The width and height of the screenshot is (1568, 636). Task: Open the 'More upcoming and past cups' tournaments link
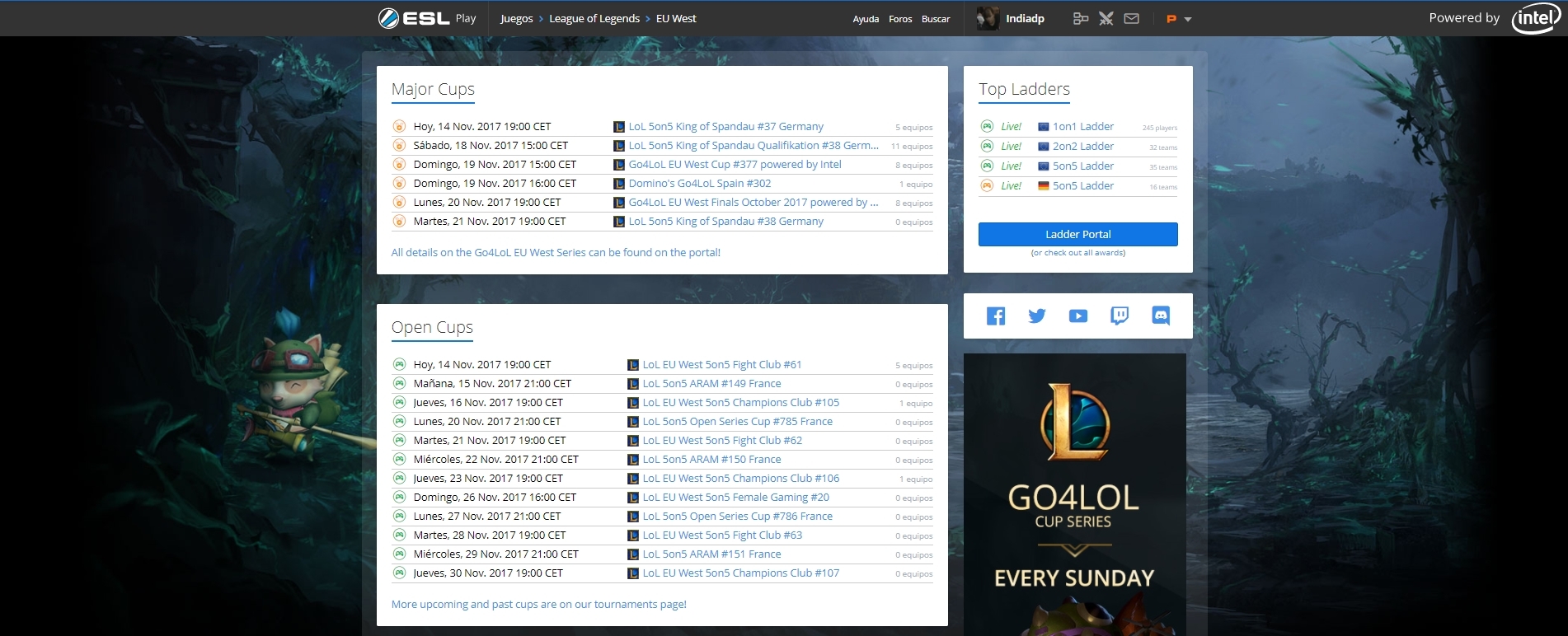tap(538, 604)
